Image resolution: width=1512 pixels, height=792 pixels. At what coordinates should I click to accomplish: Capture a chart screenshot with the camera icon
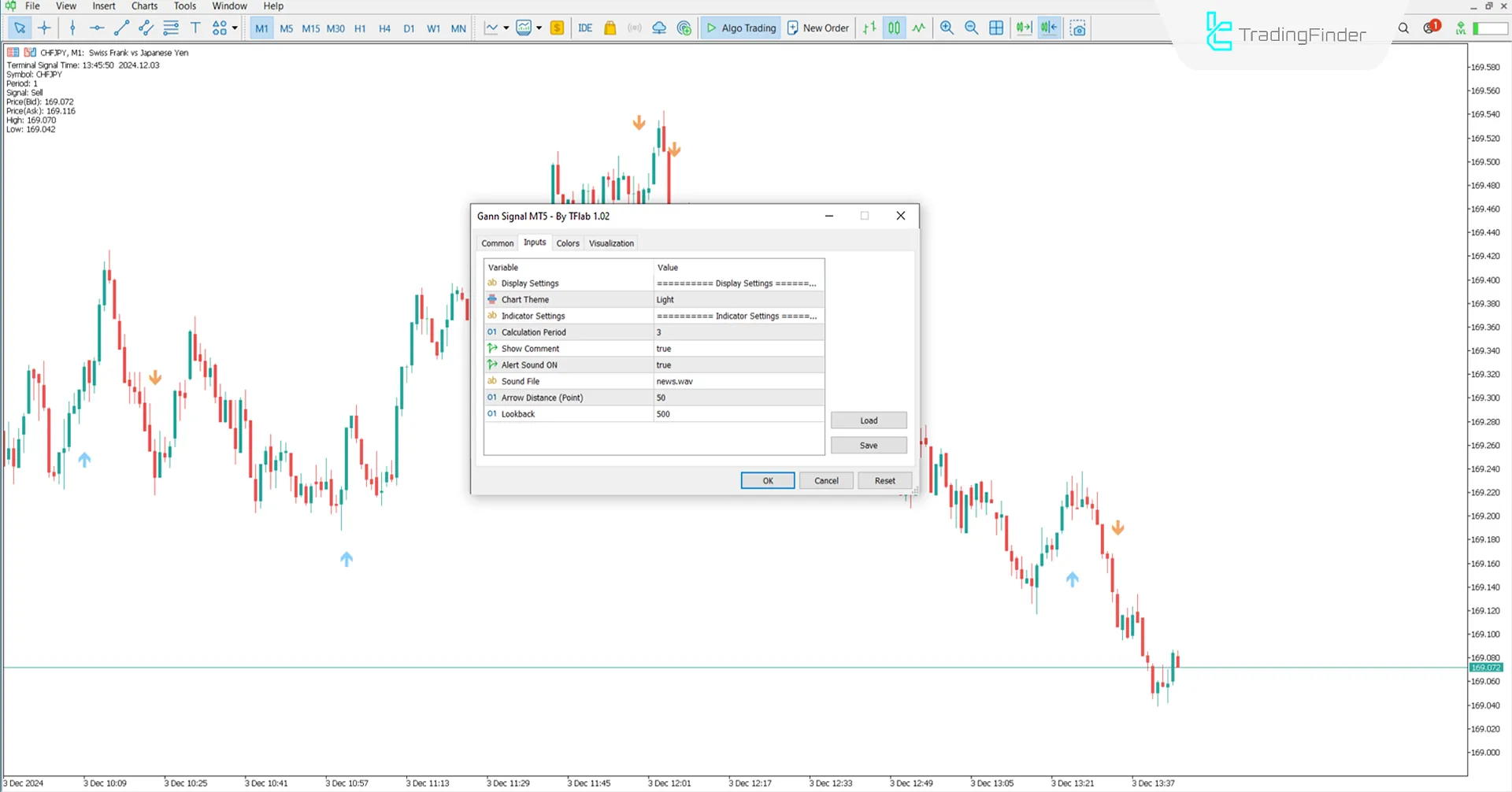pyautogui.click(x=1077, y=28)
